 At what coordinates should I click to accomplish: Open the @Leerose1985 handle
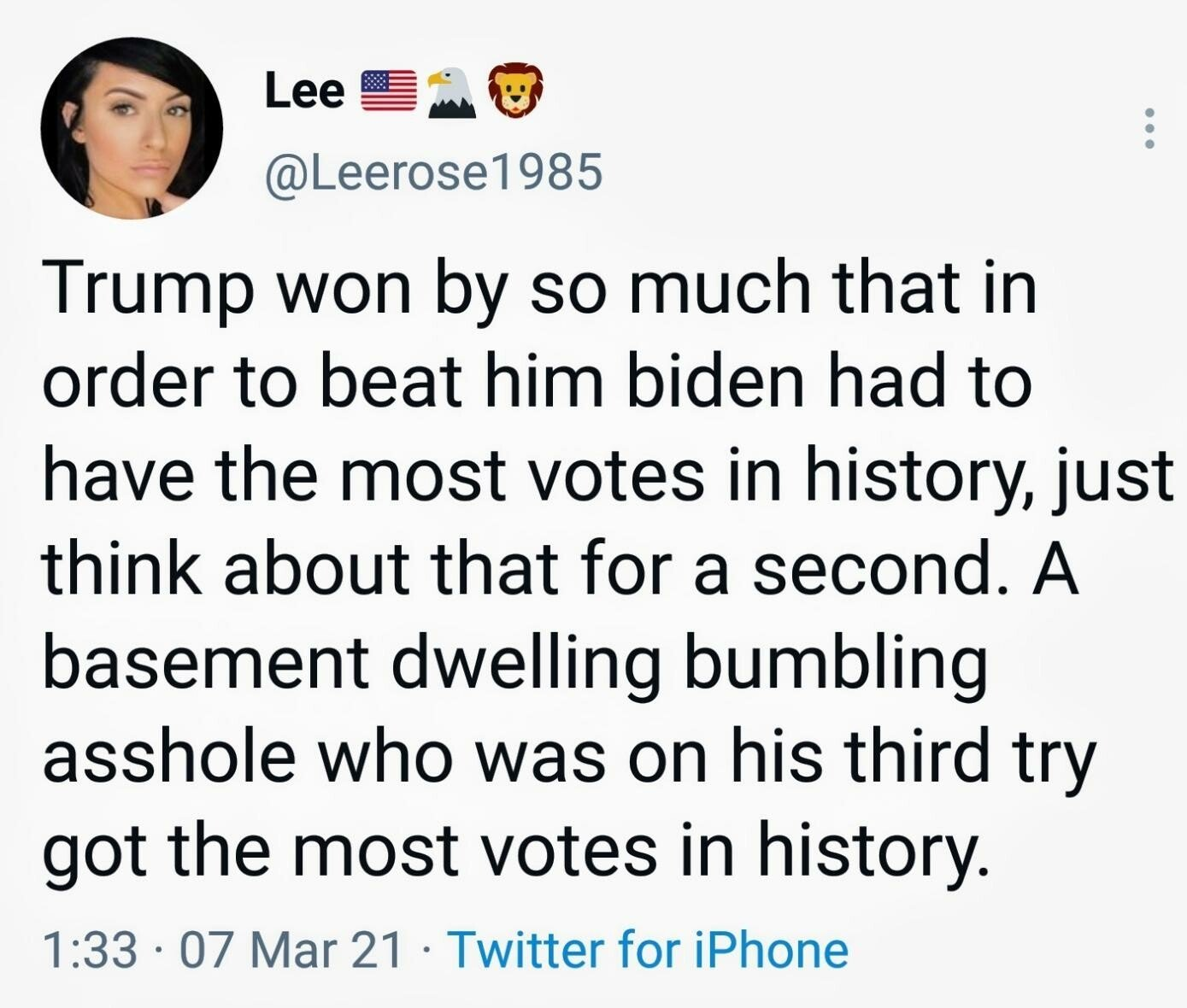(x=434, y=172)
